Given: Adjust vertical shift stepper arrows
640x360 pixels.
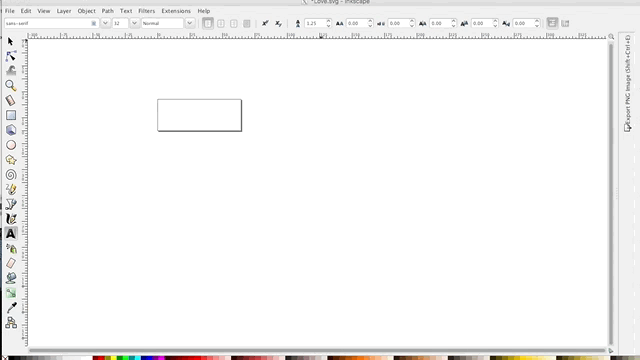Looking at the screenshot, I should point(495,23).
